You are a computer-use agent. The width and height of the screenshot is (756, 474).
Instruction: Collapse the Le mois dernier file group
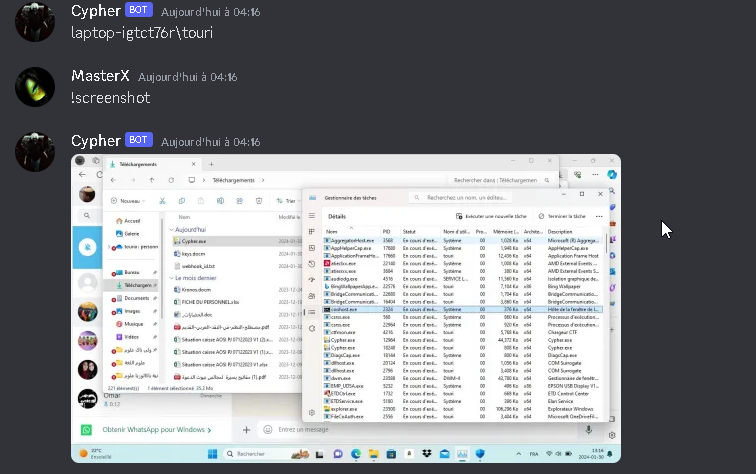point(171,278)
